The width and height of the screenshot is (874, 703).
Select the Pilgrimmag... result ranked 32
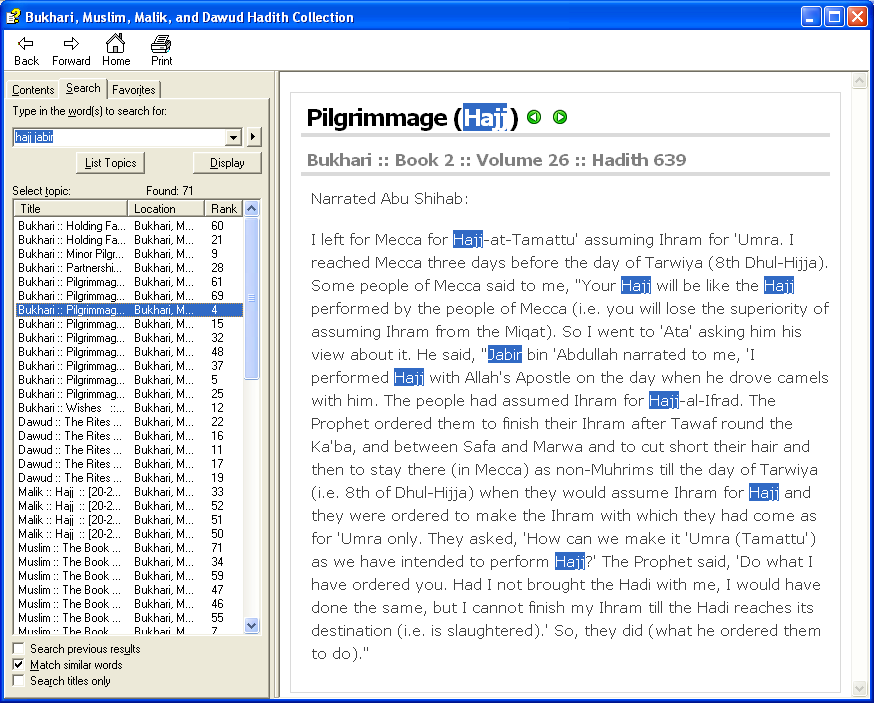click(129, 338)
